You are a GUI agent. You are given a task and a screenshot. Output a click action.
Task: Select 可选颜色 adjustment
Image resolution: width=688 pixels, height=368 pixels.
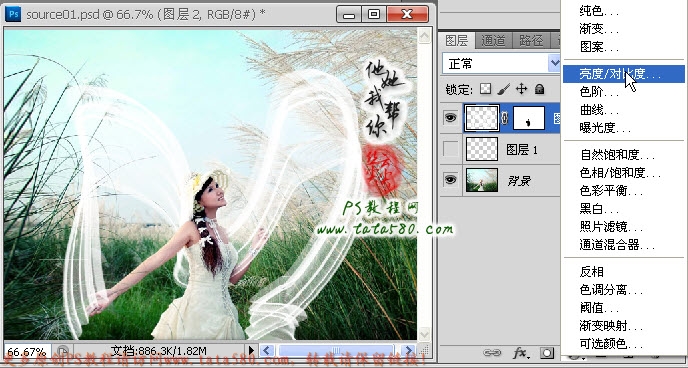[x=624, y=344]
